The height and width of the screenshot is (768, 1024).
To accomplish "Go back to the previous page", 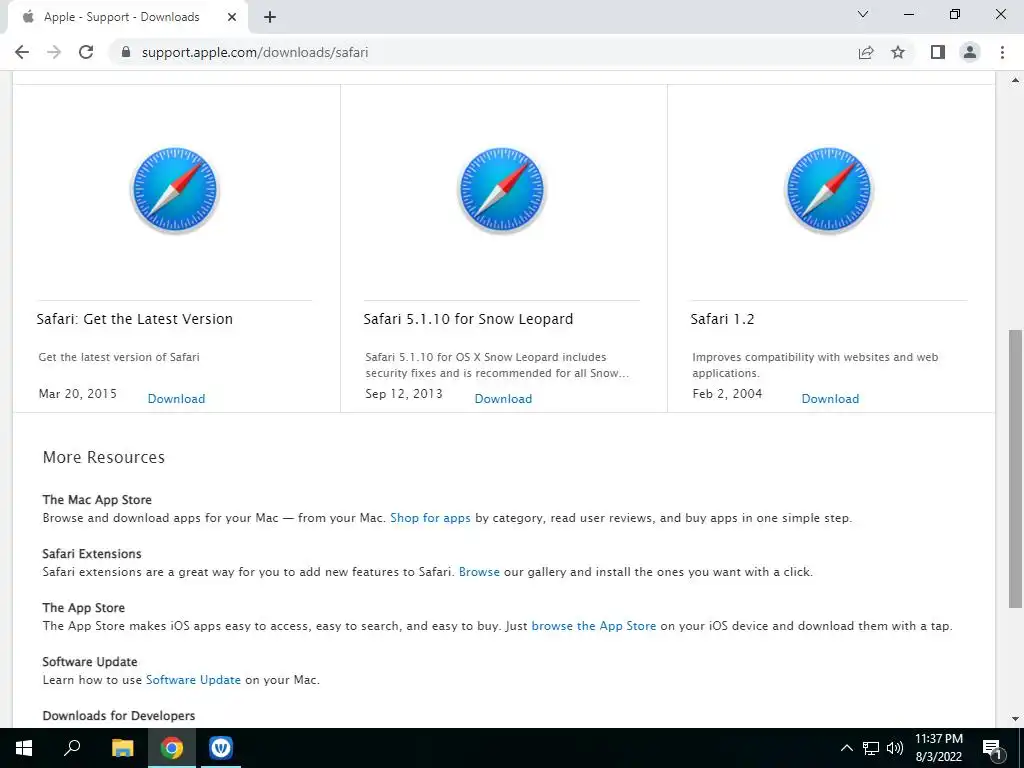I will pyautogui.click(x=22, y=52).
